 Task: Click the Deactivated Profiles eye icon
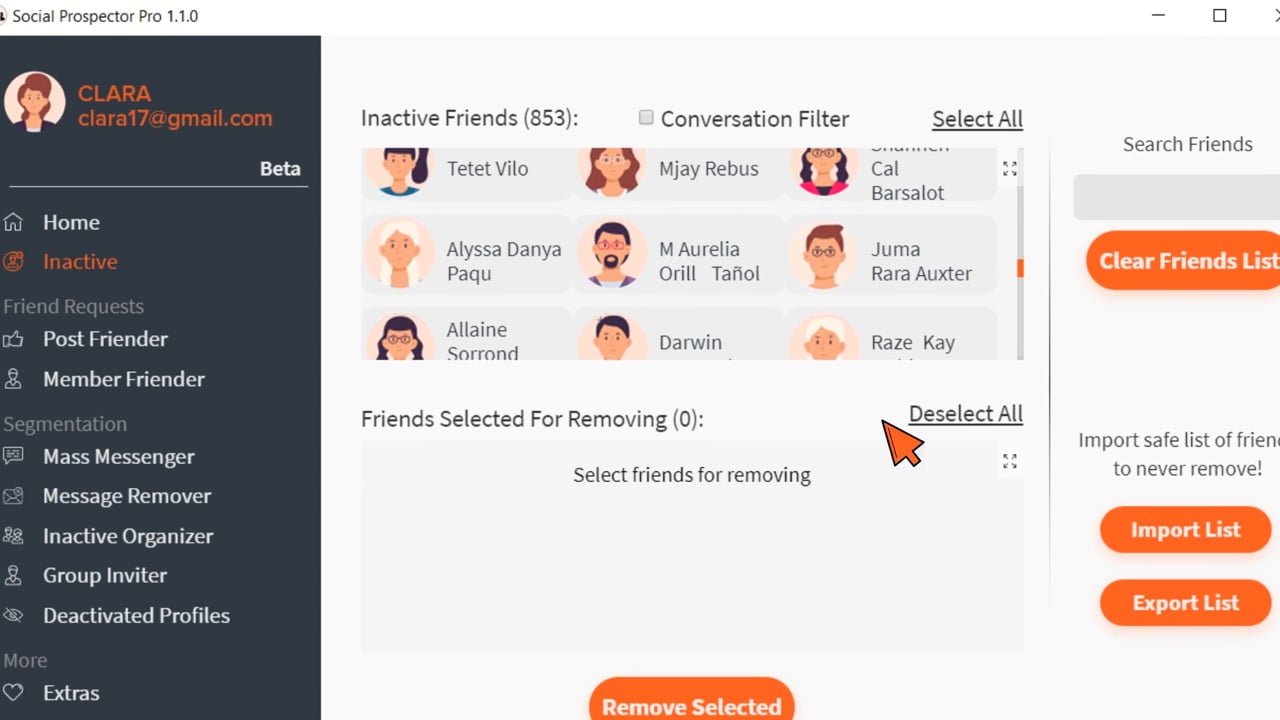[x=13, y=615]
